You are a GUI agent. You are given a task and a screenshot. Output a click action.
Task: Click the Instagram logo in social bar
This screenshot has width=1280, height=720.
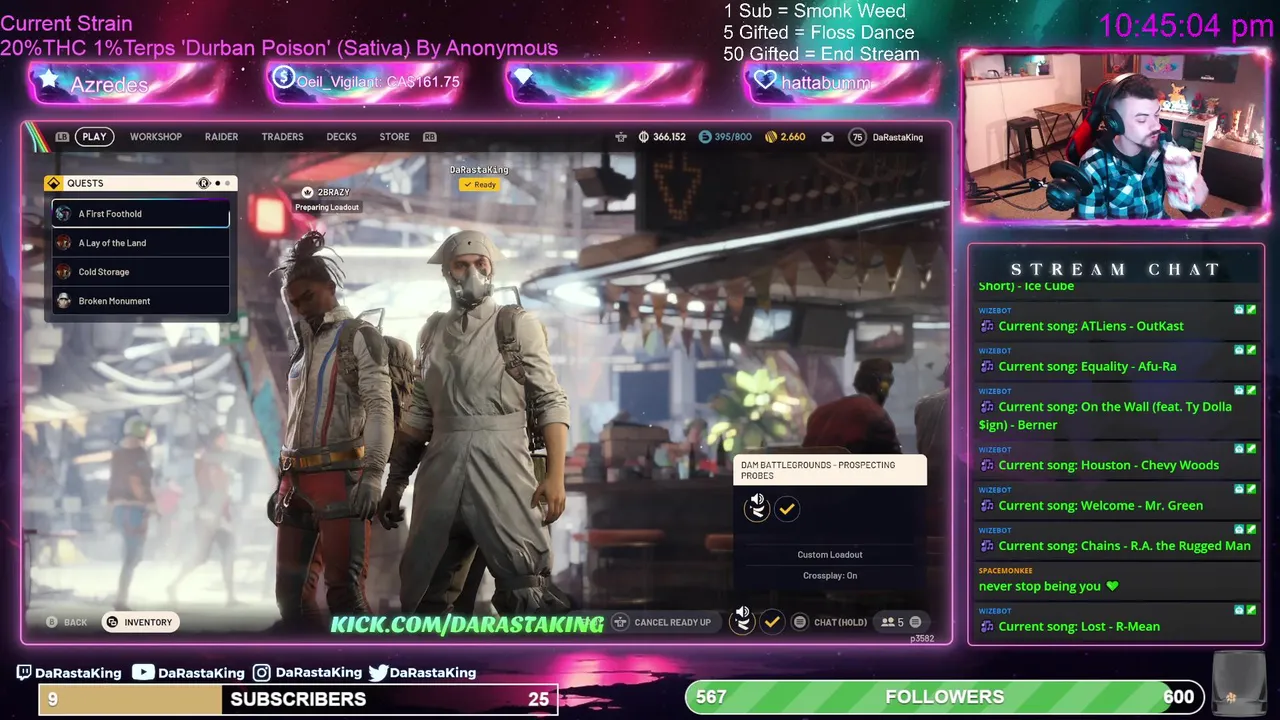point(261,673)
